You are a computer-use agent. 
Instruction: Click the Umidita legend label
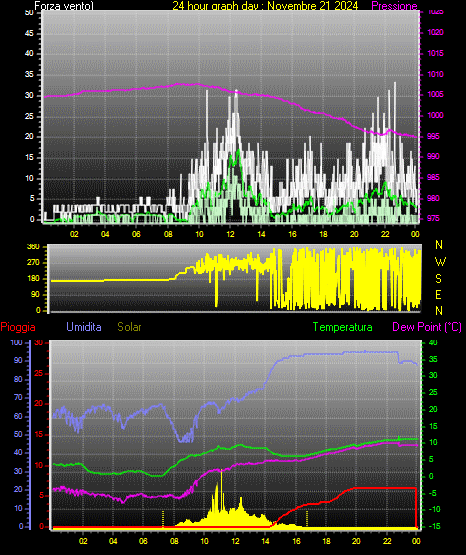pyautogui.click(x=84, y=327)
